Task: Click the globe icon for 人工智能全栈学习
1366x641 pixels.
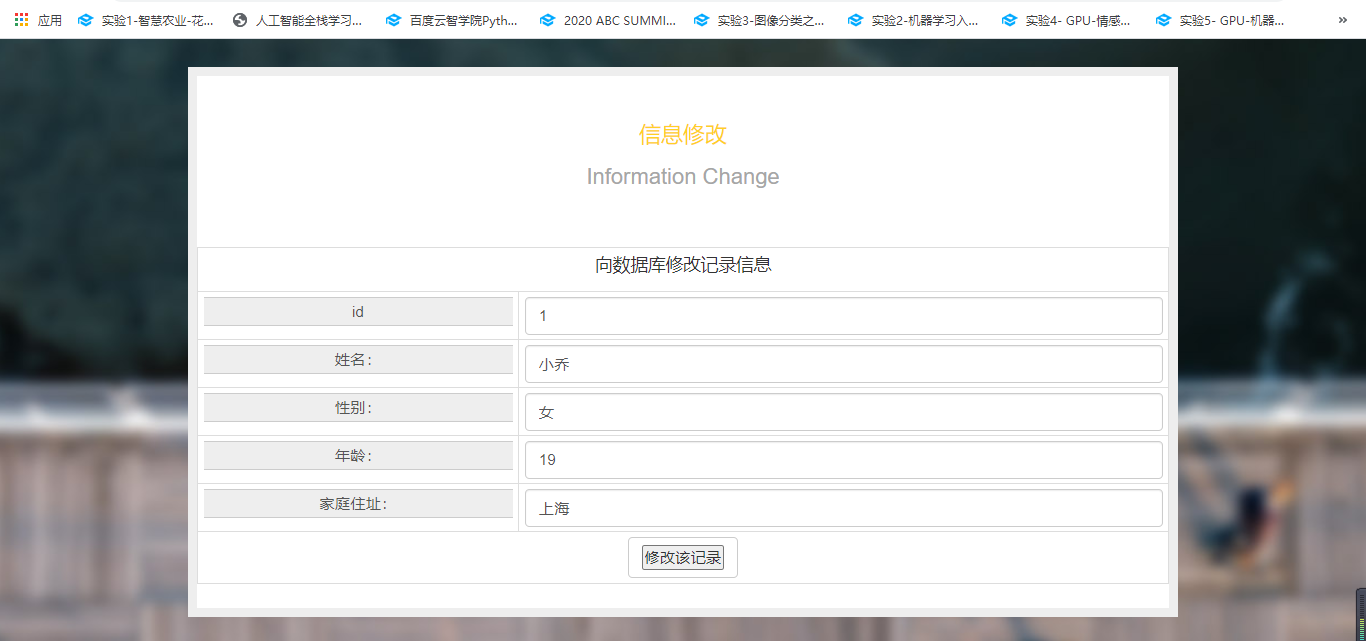Action: point(239,20)
